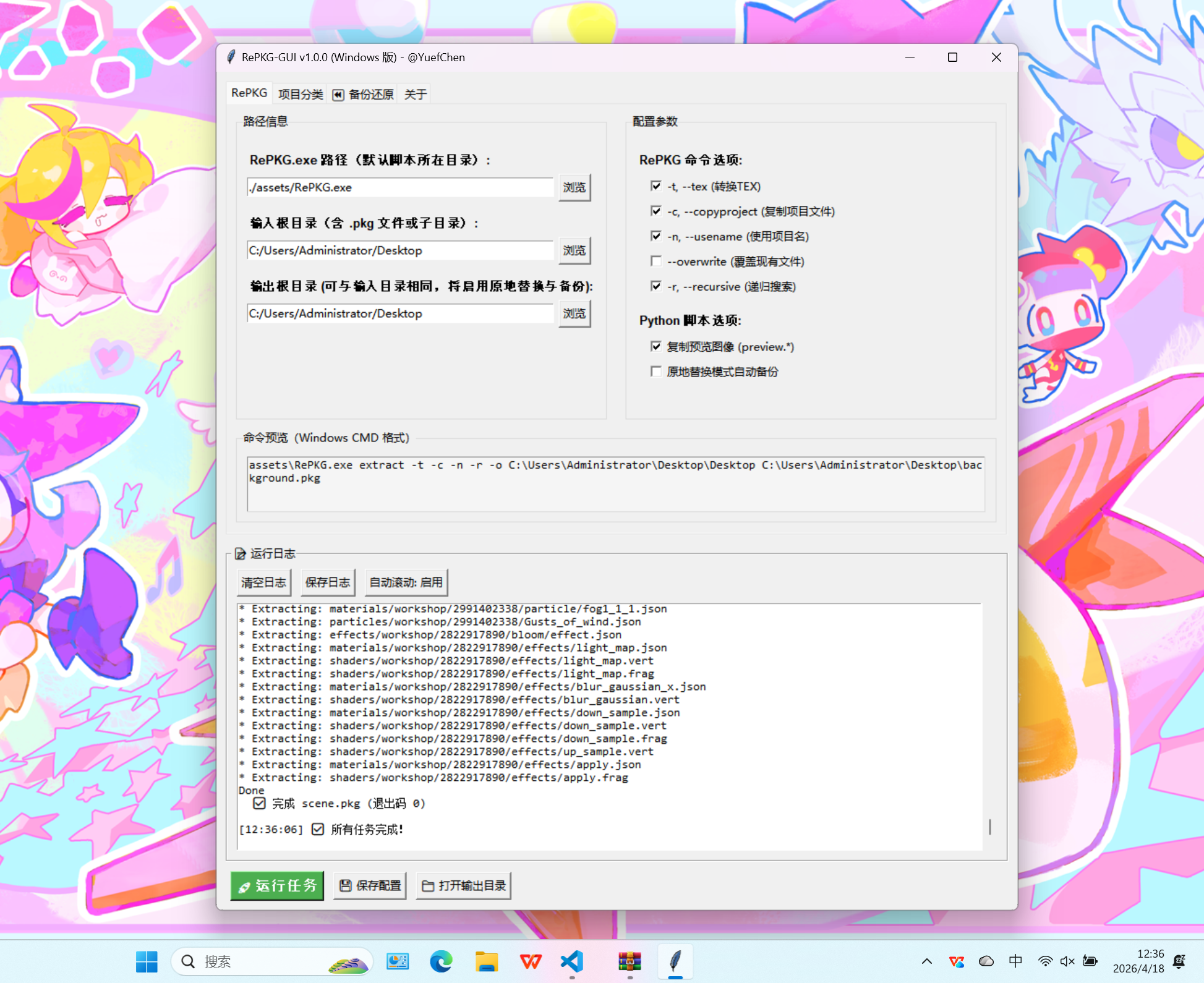Click Save Config (保存配置) floppy disk button

click(370, 885)
